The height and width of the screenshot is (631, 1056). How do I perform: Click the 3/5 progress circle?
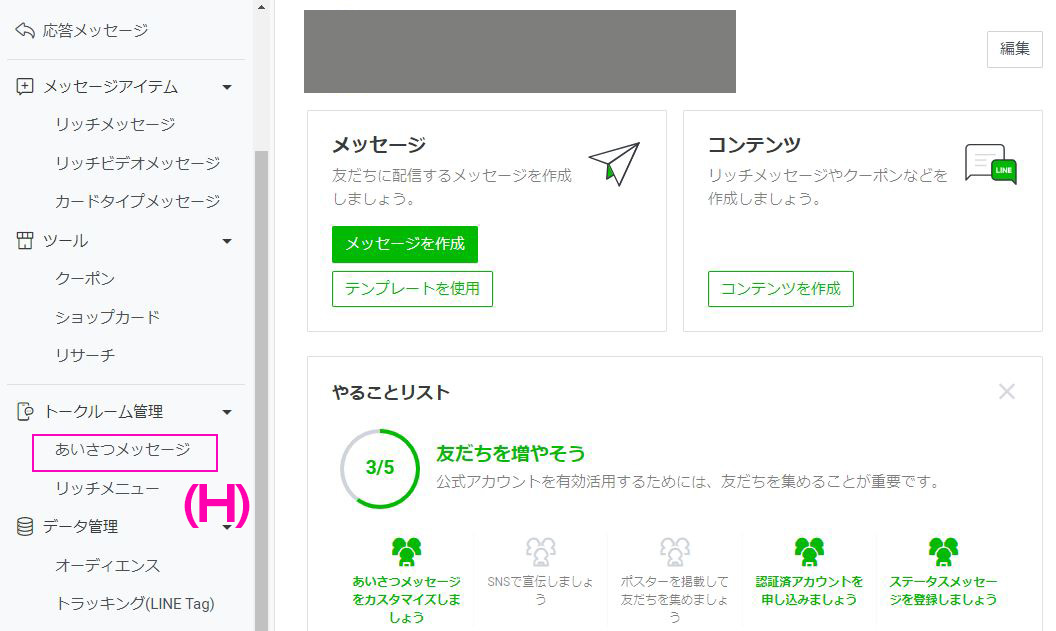click(380, 468)
